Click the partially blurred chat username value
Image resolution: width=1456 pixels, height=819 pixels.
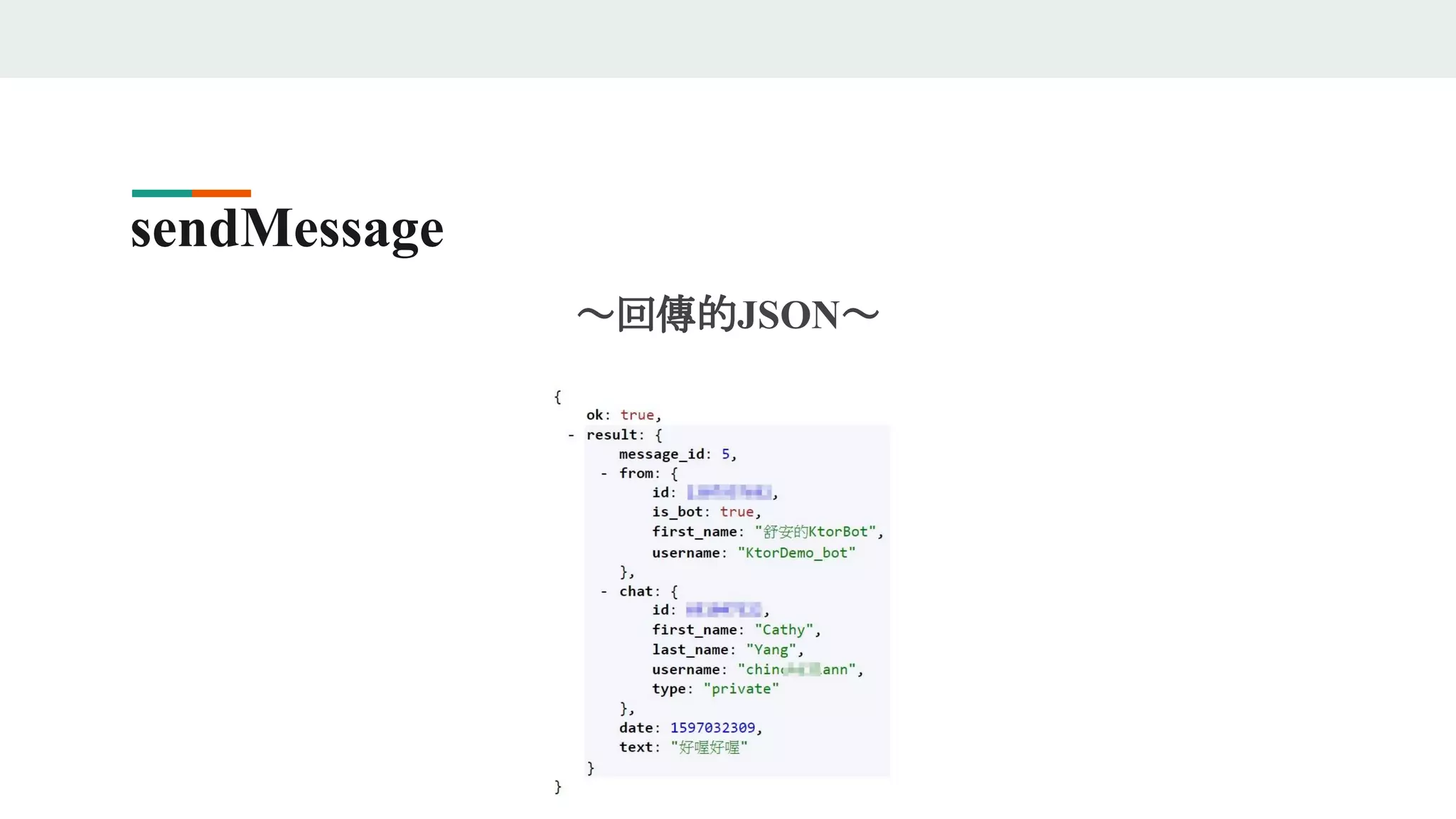[x=796, y=670]
